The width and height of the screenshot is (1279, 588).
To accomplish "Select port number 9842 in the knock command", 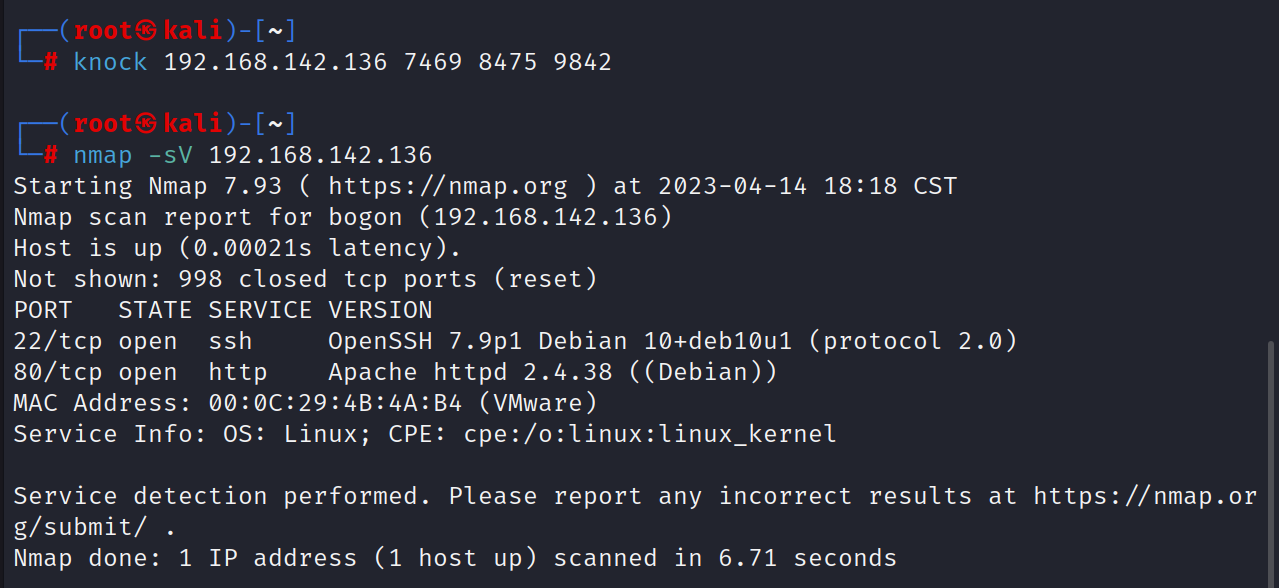I will [582, 62].
